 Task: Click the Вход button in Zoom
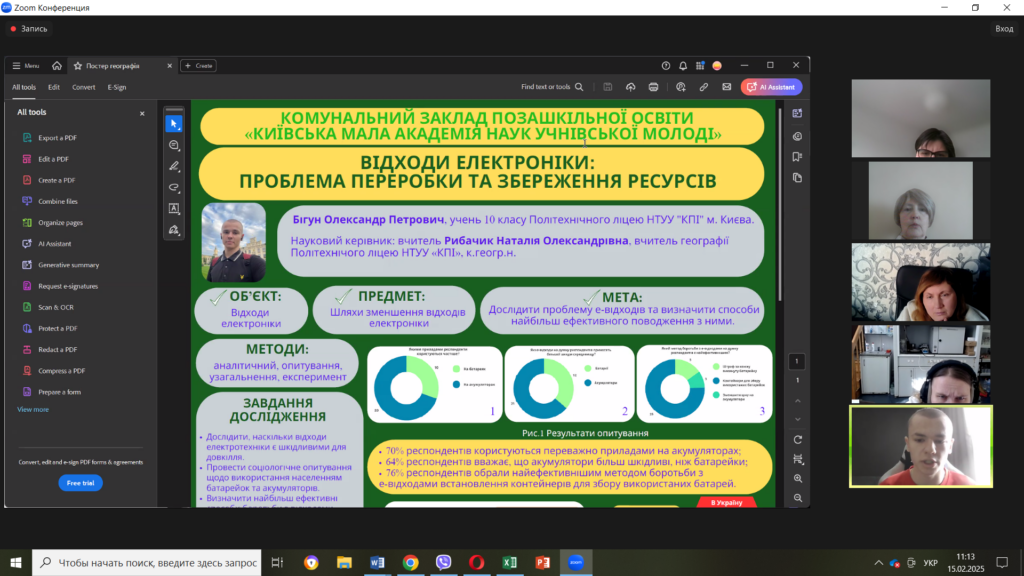(x=1004, y=29)
